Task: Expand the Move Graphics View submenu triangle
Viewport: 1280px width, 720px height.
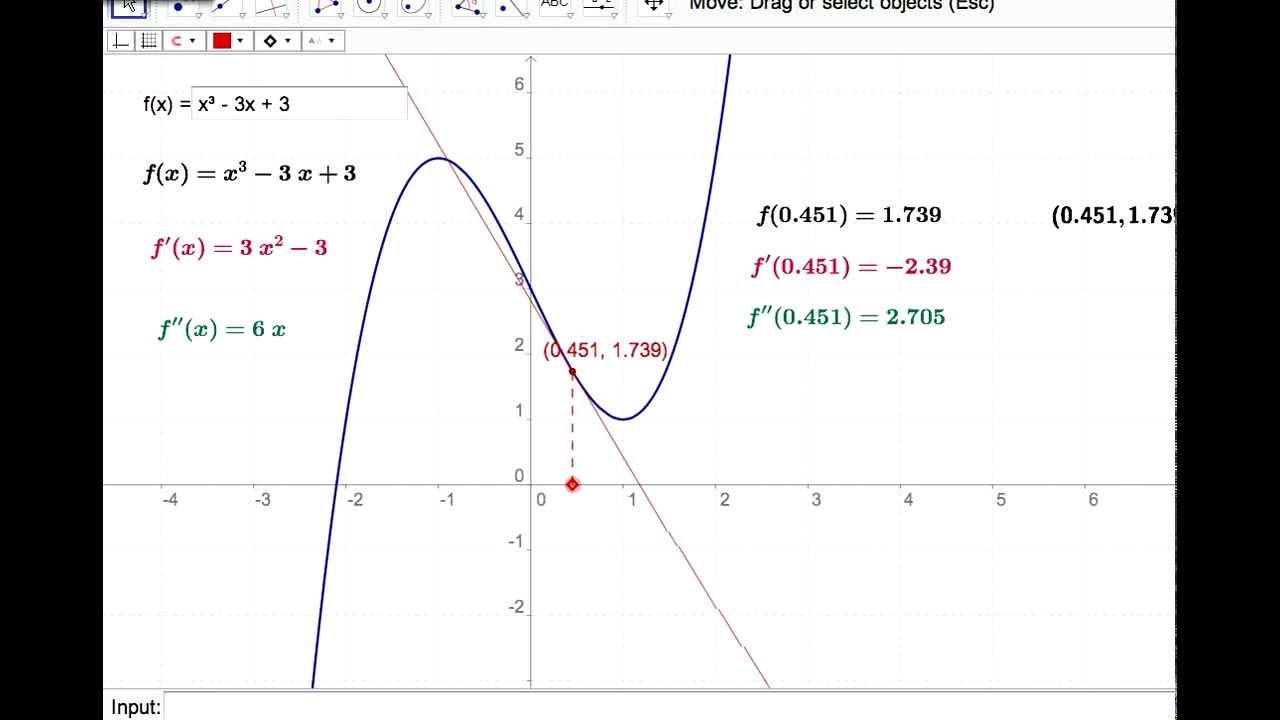Action: pyautogui.click(x=669, y=15)
